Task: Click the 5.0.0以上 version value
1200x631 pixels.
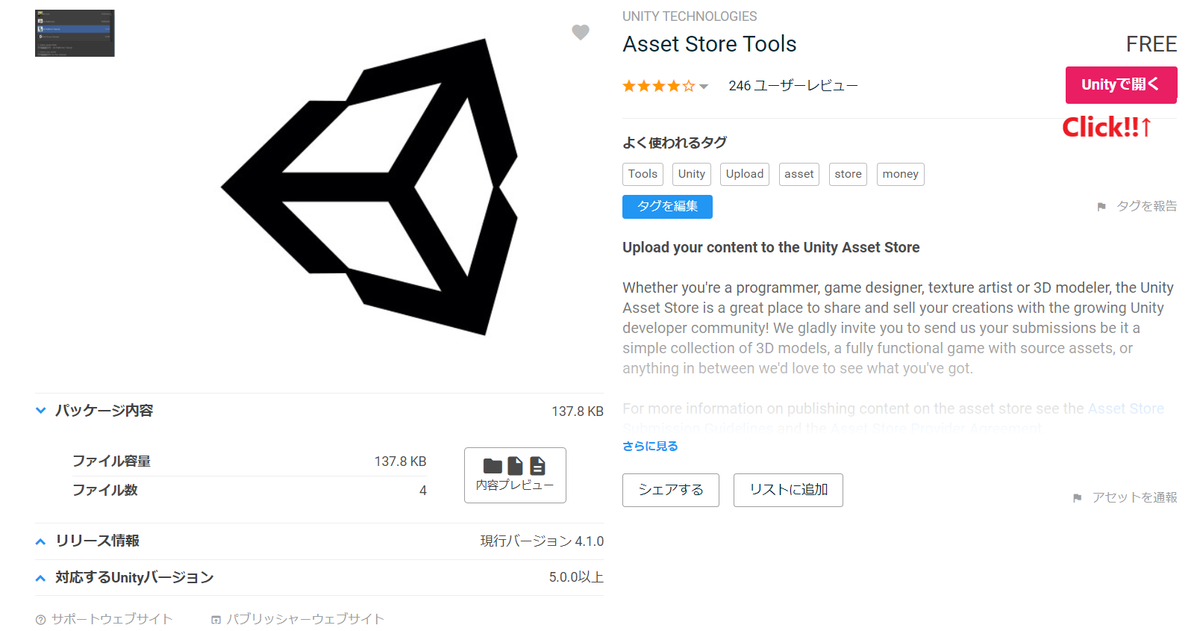Action: (576, 578)
